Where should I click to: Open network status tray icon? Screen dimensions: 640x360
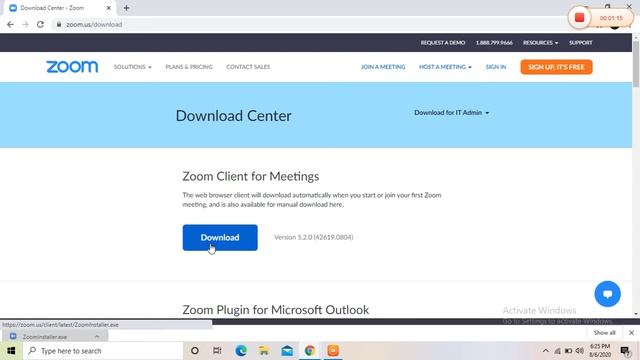[557, 351]
